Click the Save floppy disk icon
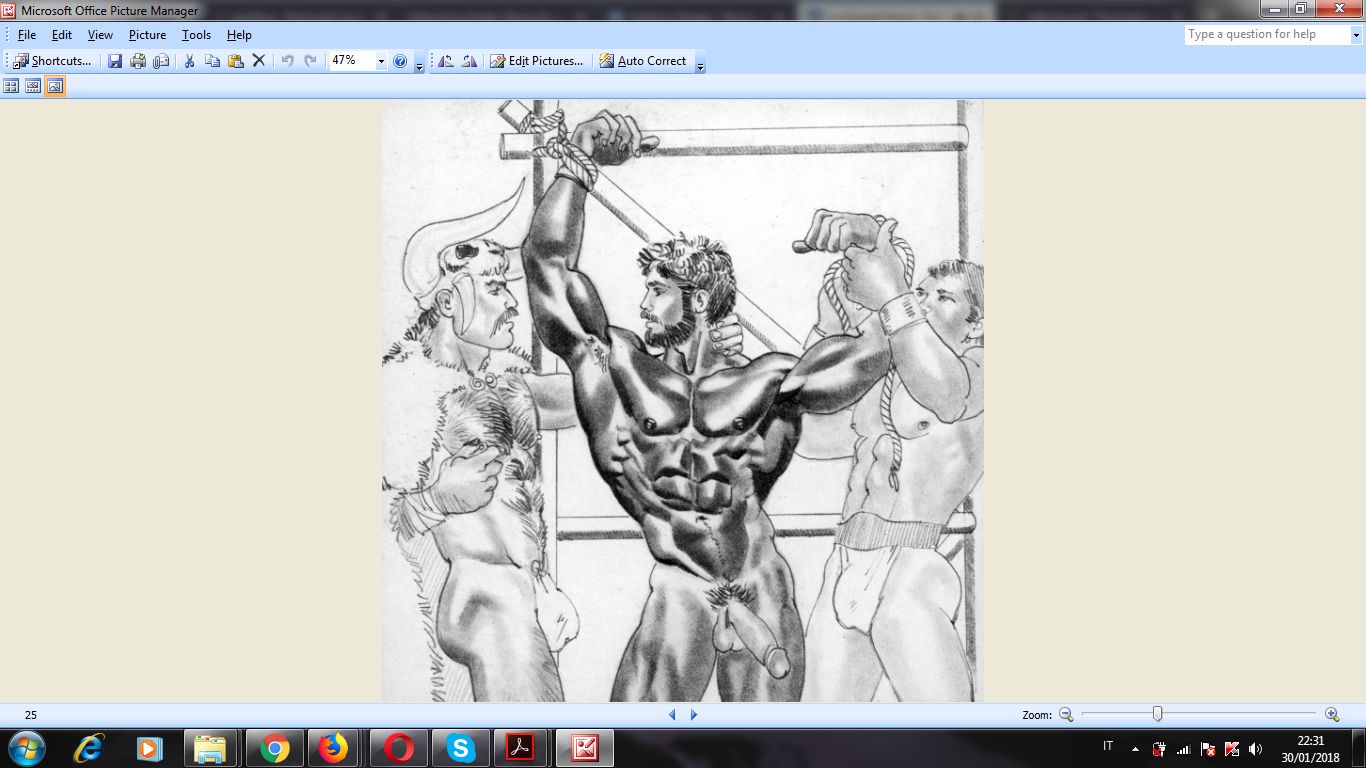The image size is (1366, 768). click(x=115, y=61)
